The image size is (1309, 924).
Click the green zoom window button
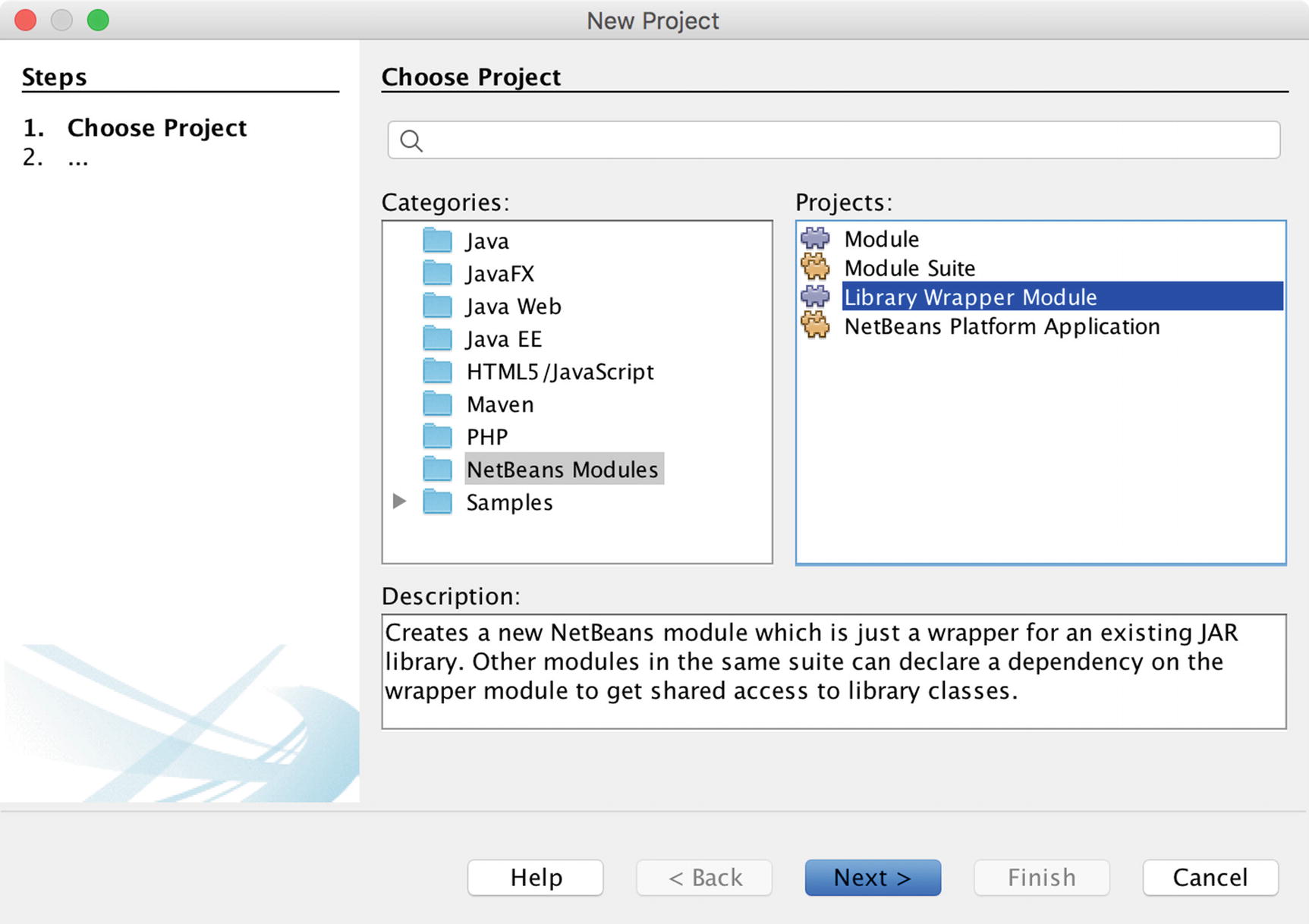coord(98,20)
